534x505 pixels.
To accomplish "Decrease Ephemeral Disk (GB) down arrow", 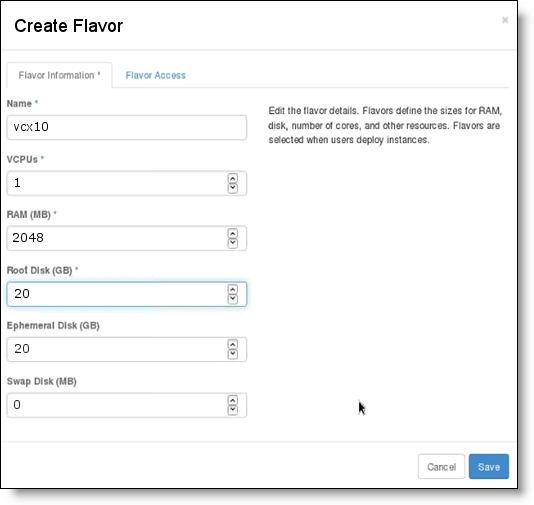I will (233, 354).
